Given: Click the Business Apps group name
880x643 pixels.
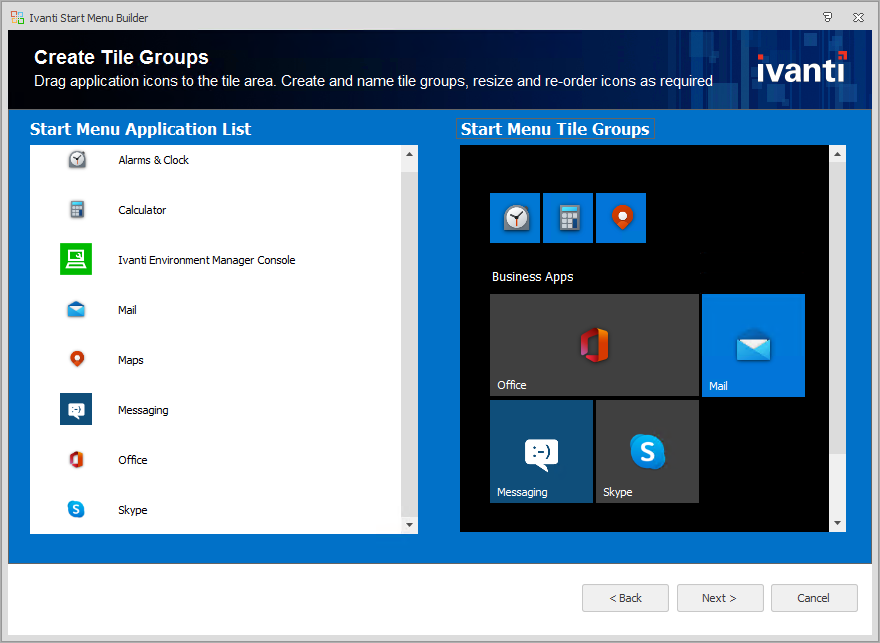Looking at the screenshot, I should [533, 277].
